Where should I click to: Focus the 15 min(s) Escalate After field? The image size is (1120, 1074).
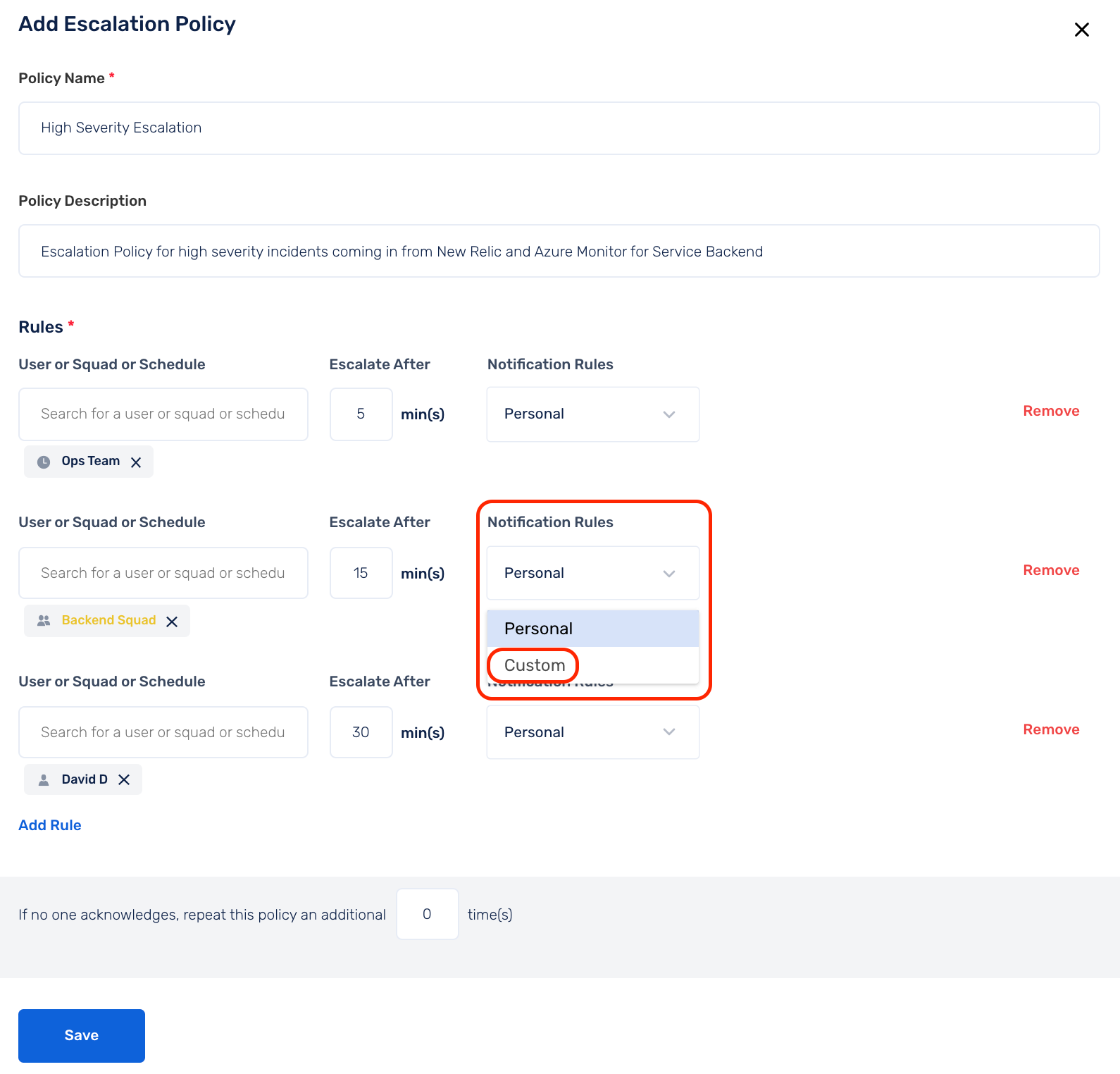(361, 573)
